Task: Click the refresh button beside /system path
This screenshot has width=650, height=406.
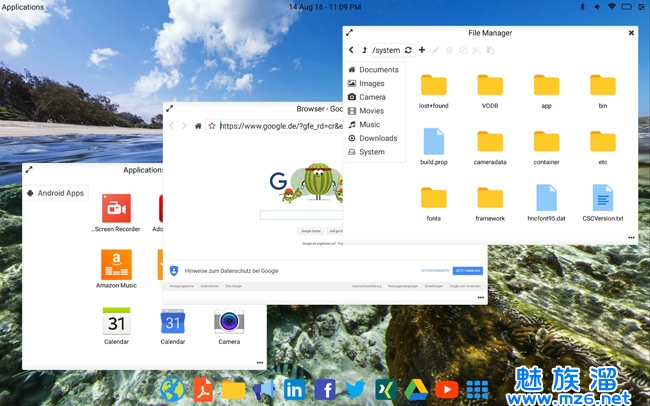Action: click(408, 50)
